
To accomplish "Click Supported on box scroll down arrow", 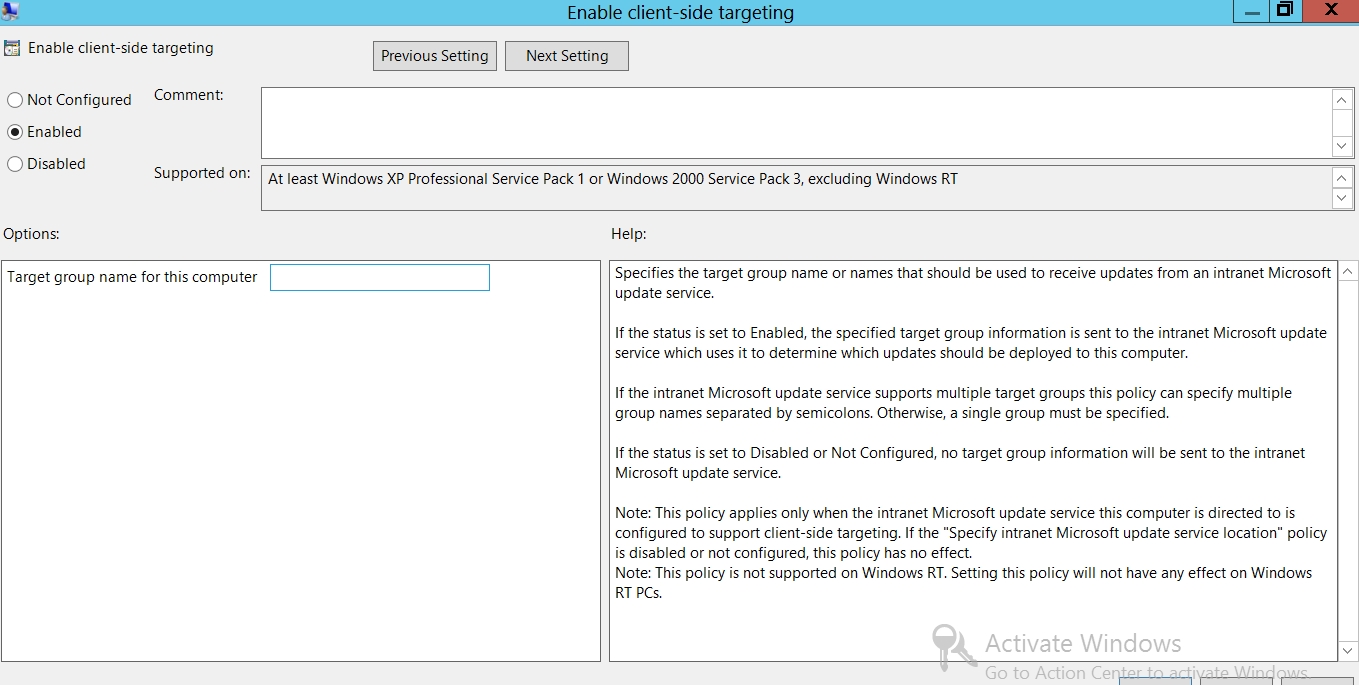I will point(1342,199).
